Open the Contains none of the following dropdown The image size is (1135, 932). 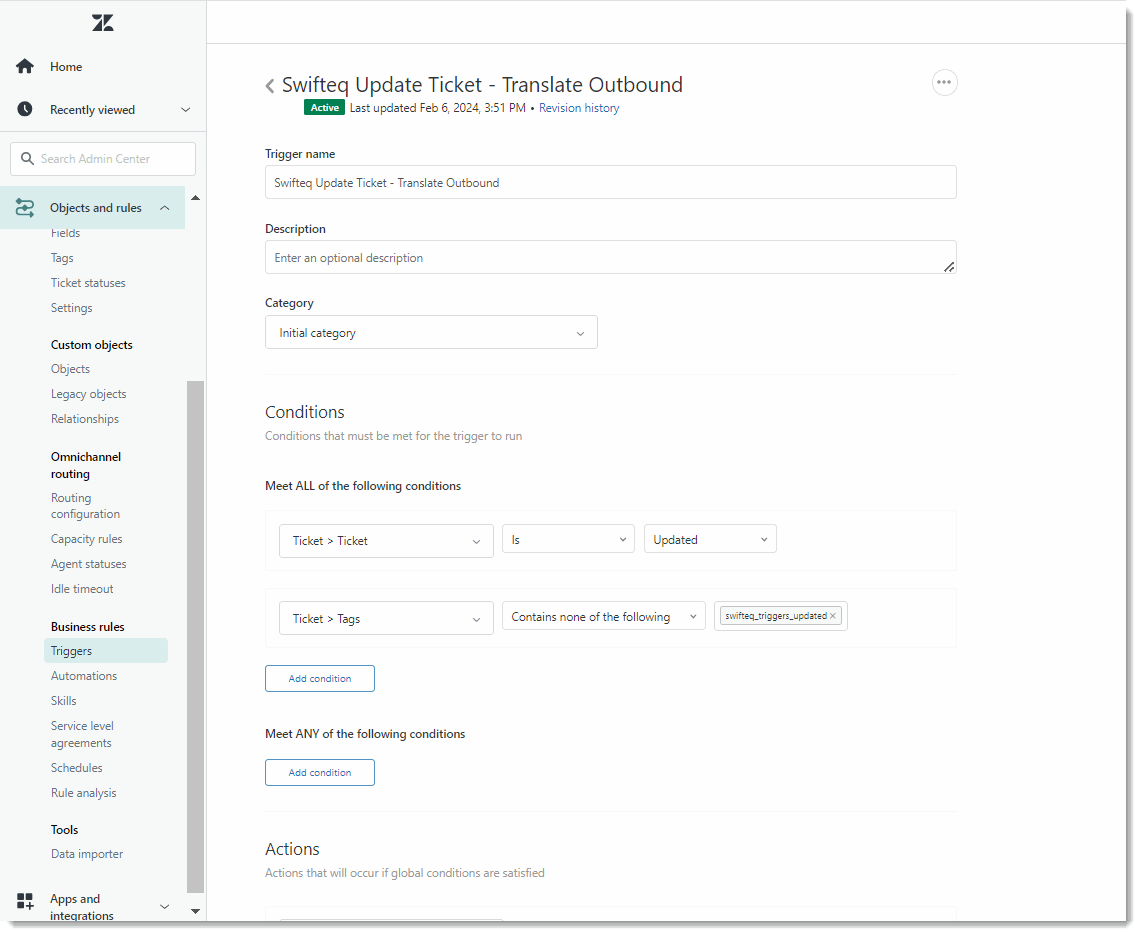[x=603, y=616]
